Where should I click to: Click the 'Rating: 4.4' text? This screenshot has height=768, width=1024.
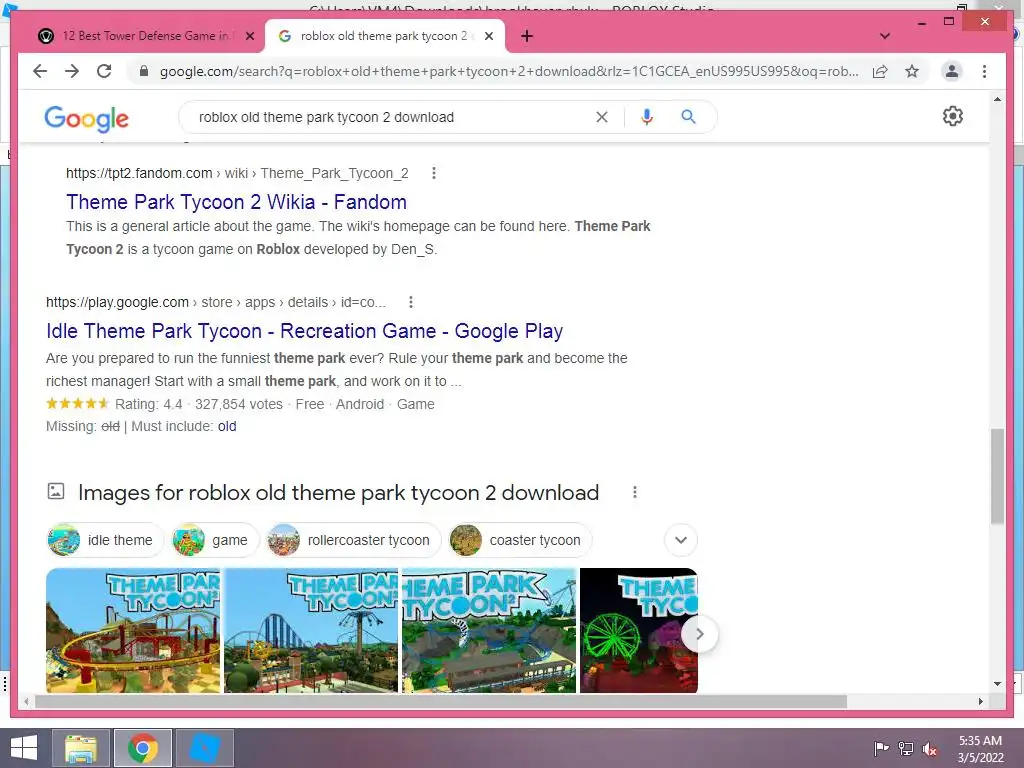[148, 404]
